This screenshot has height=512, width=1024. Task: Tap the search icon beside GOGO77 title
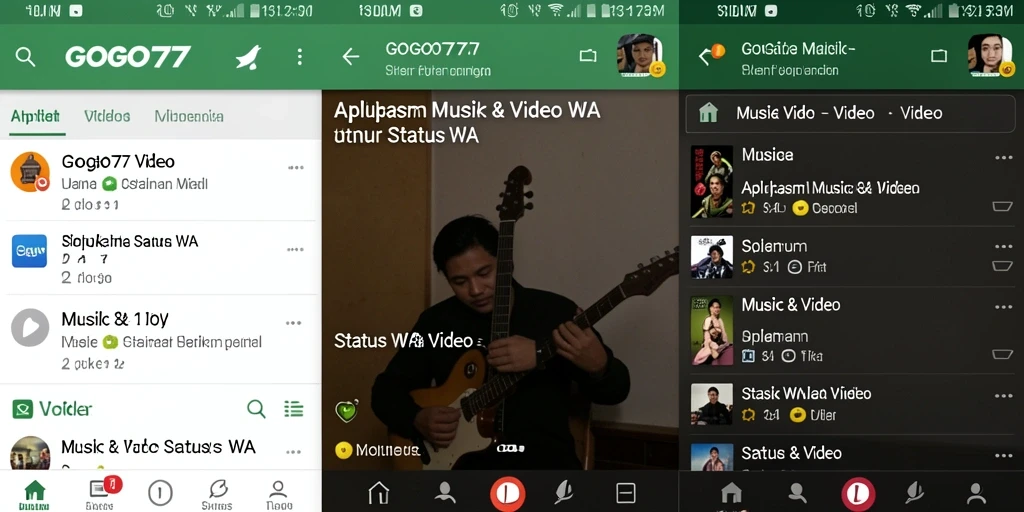pyautogui.click(x=25, y=57)
